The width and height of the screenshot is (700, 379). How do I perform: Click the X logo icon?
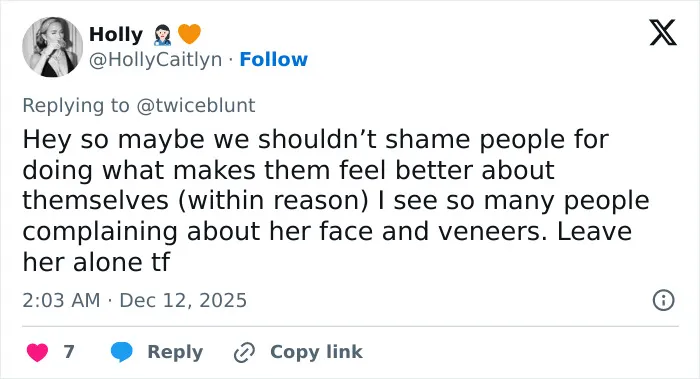coord(663,33)
